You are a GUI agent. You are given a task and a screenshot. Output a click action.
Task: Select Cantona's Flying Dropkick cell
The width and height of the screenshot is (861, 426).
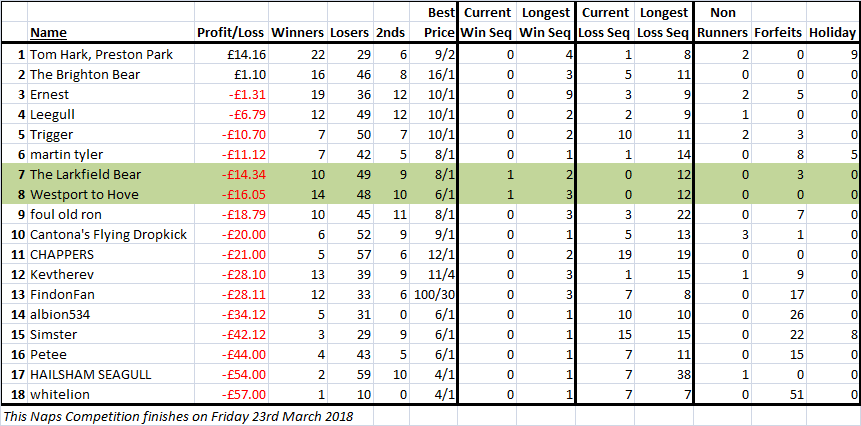111,234
